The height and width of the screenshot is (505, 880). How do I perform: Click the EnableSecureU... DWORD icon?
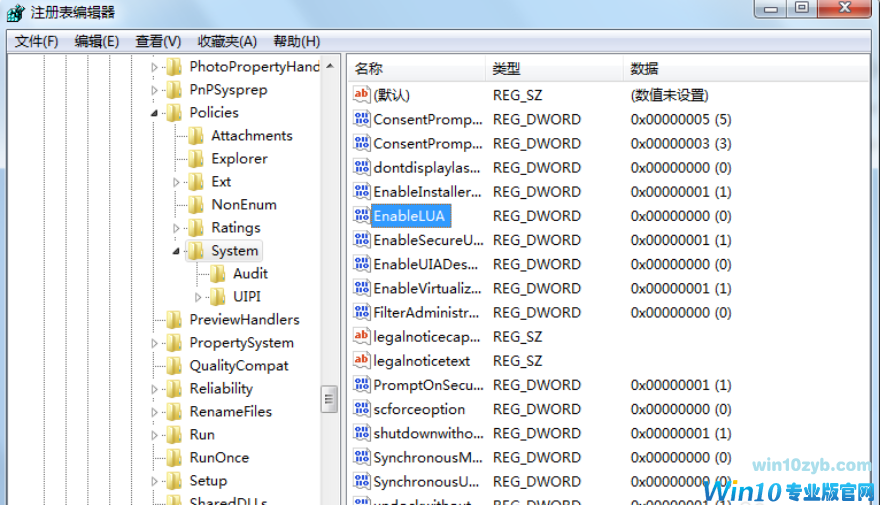361,239
